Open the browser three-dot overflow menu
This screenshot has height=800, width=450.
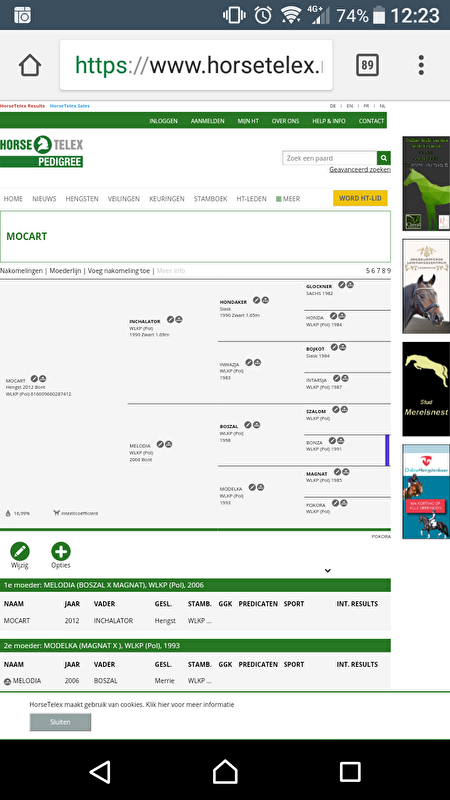pos(421,65)
